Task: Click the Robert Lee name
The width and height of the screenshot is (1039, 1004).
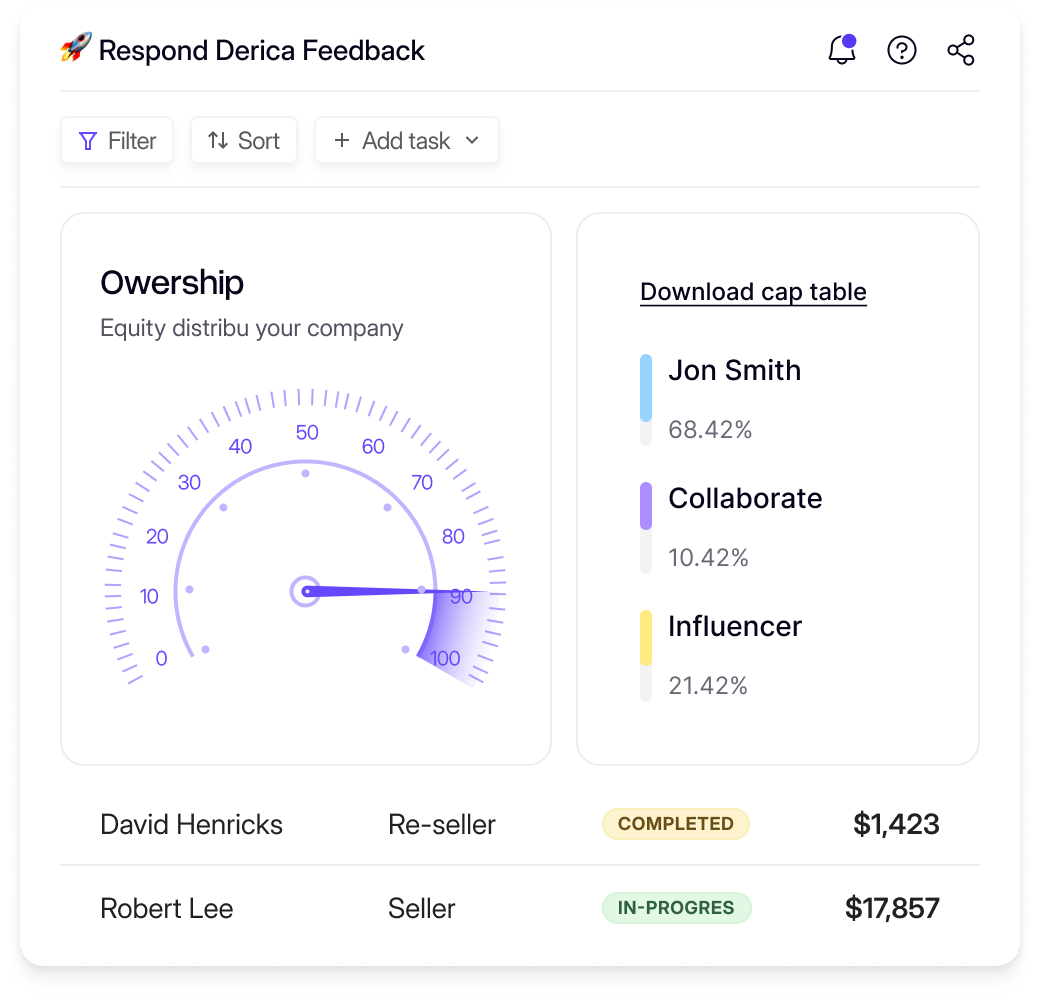Action: 166,908
